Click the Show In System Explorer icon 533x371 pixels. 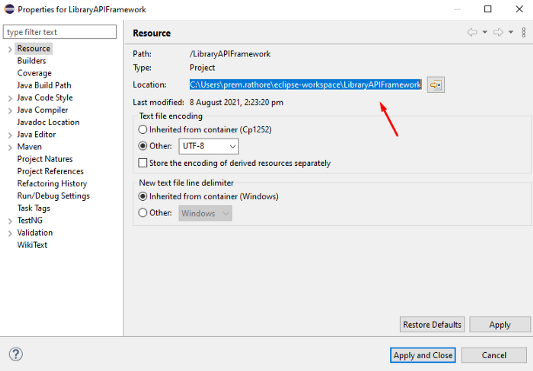[x=435, y=85]
